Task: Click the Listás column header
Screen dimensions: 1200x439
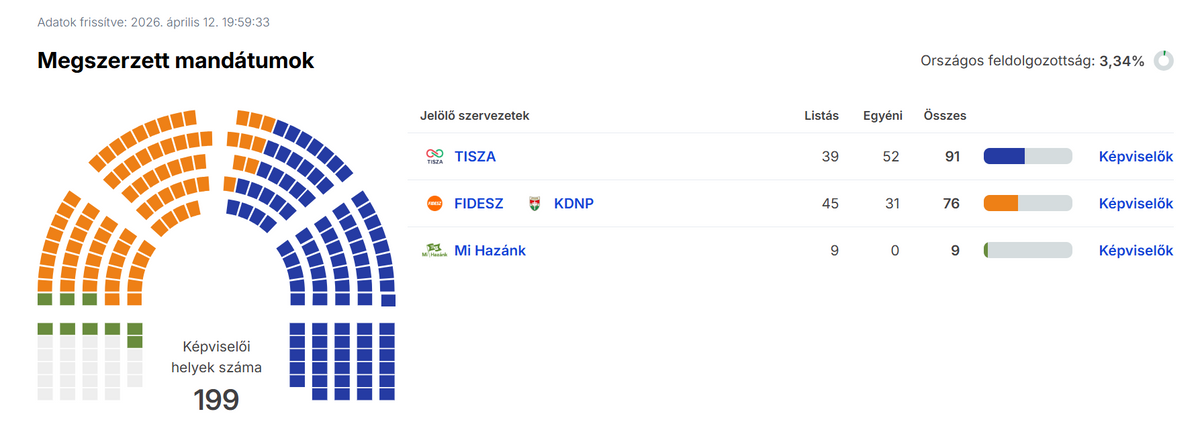Action: [821, 116]
